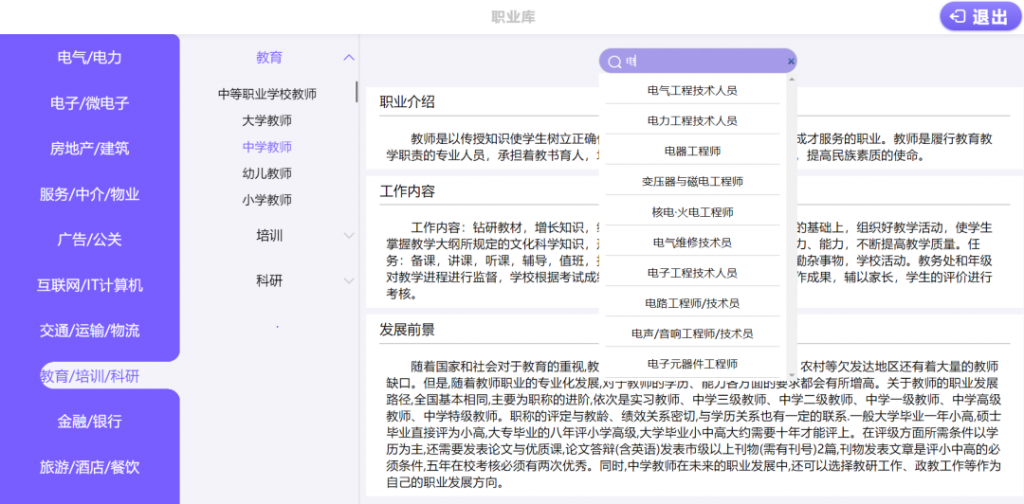The height and width of the screenshot is (504, 1024).
Task: Click the search results dropdown scrollbar
Action: coord(792,227)
